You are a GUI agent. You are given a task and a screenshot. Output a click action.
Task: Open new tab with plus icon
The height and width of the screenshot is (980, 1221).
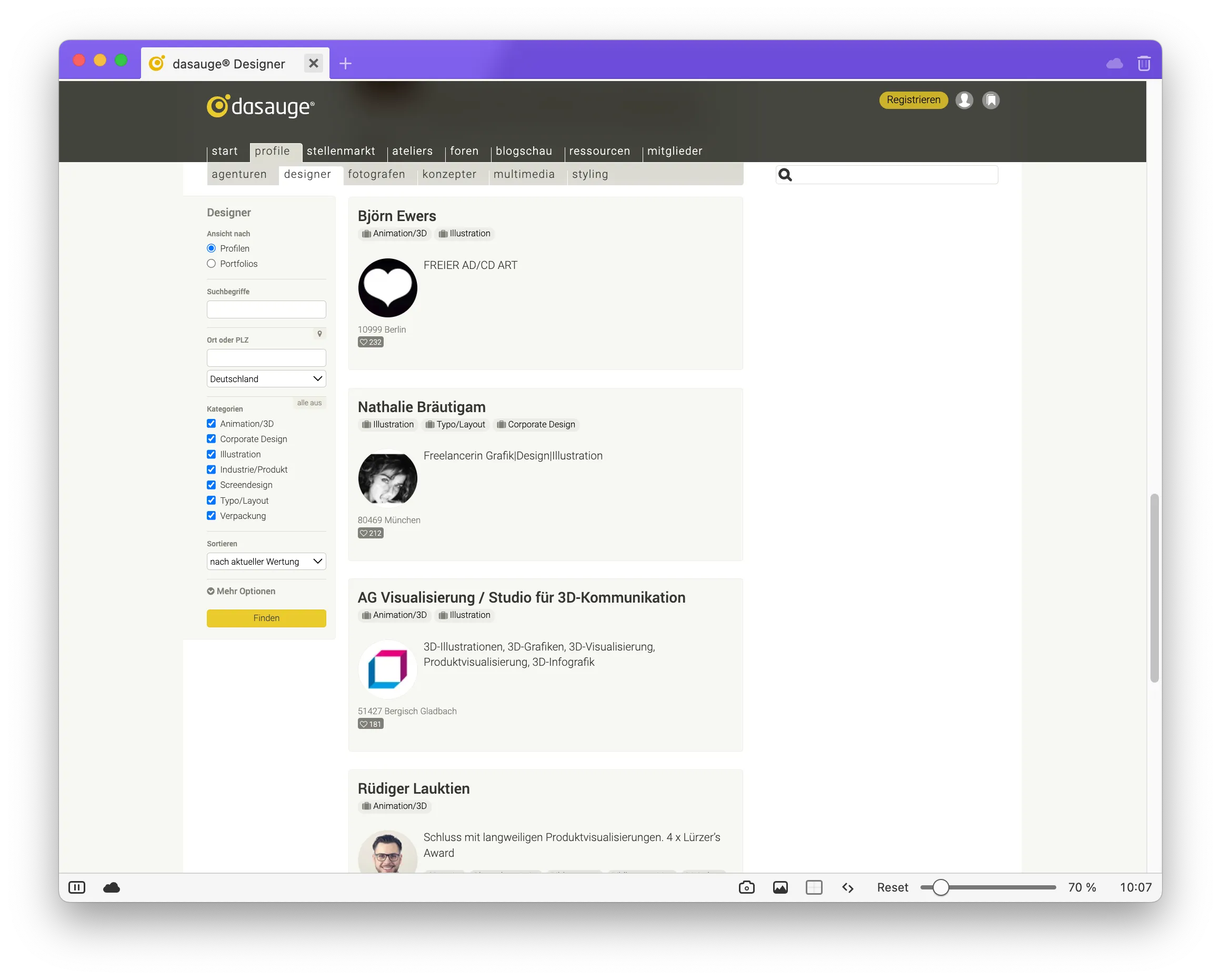click(345, 64)
